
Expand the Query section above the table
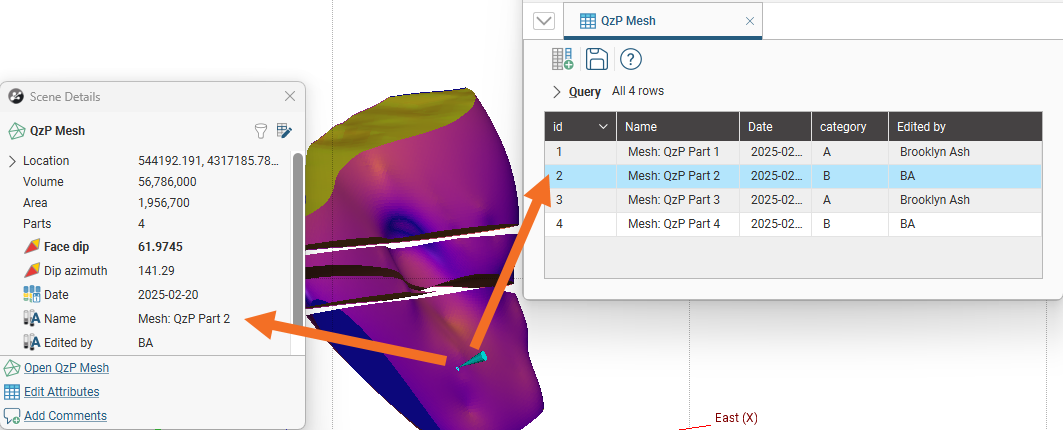(x=557, y=92)
